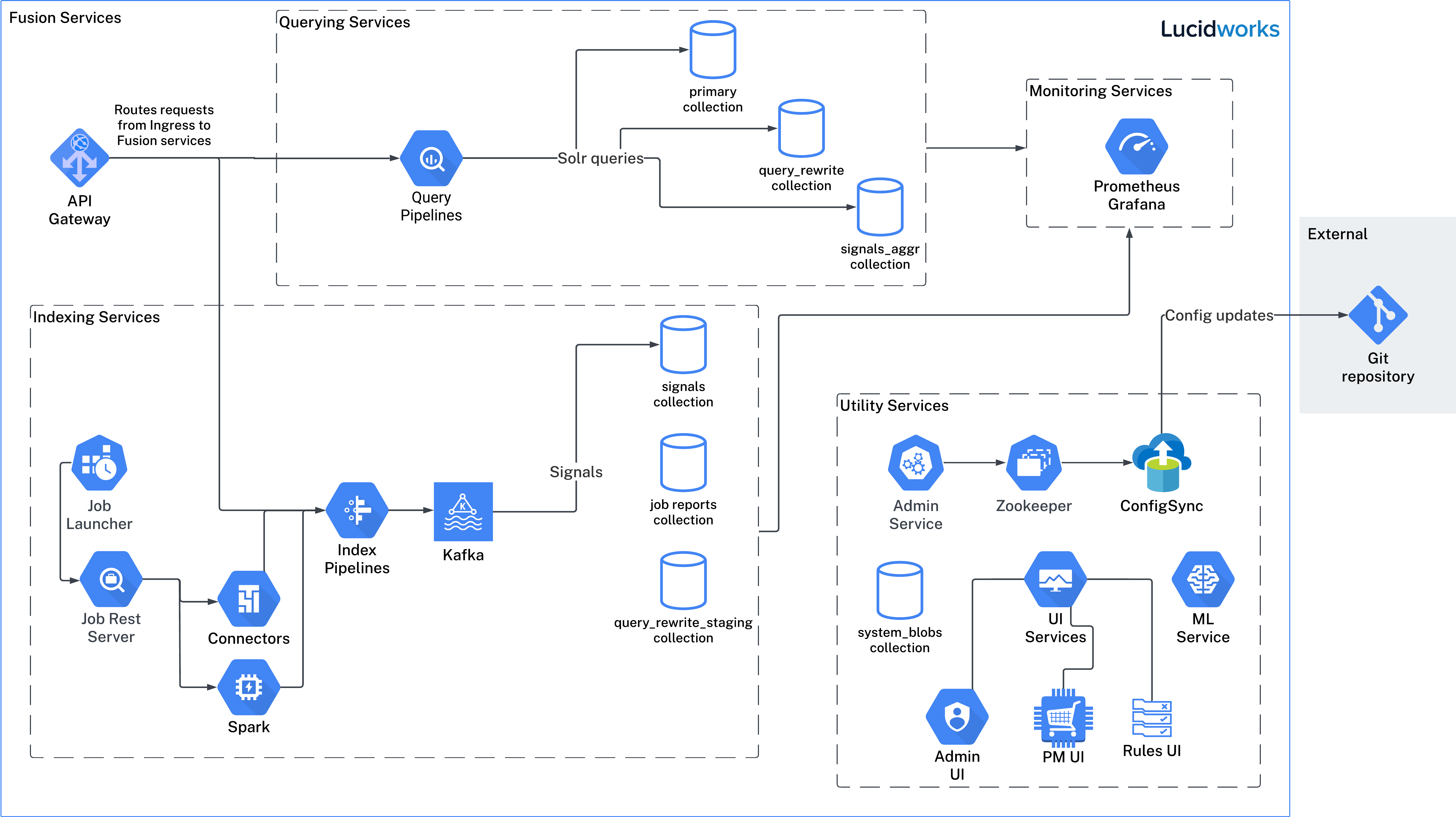The image size is (1456, 817).
Task: Click the UI Services label text
Action: click(1056, 628)
